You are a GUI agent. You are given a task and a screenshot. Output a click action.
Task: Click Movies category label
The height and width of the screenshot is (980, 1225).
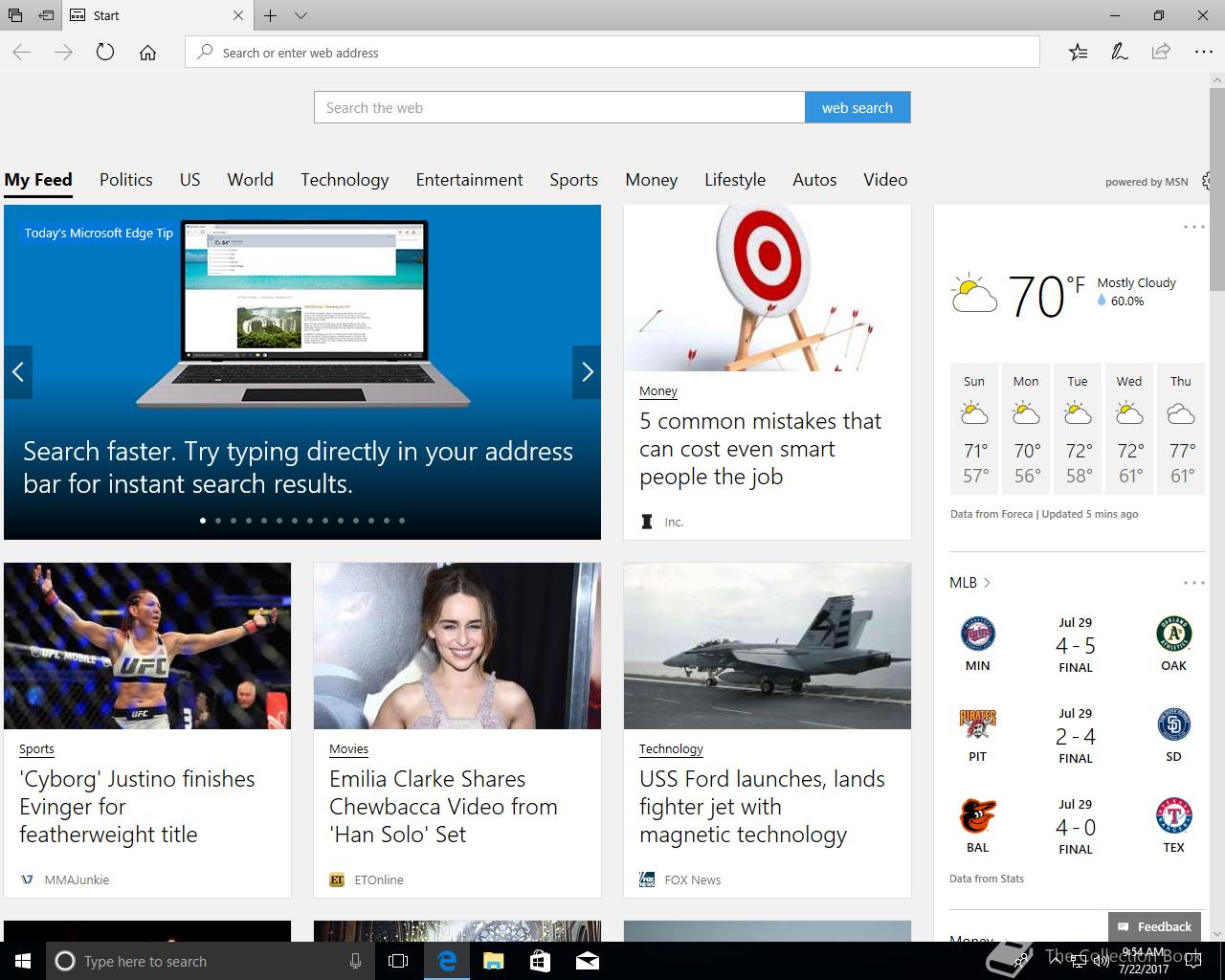[348, 749]
